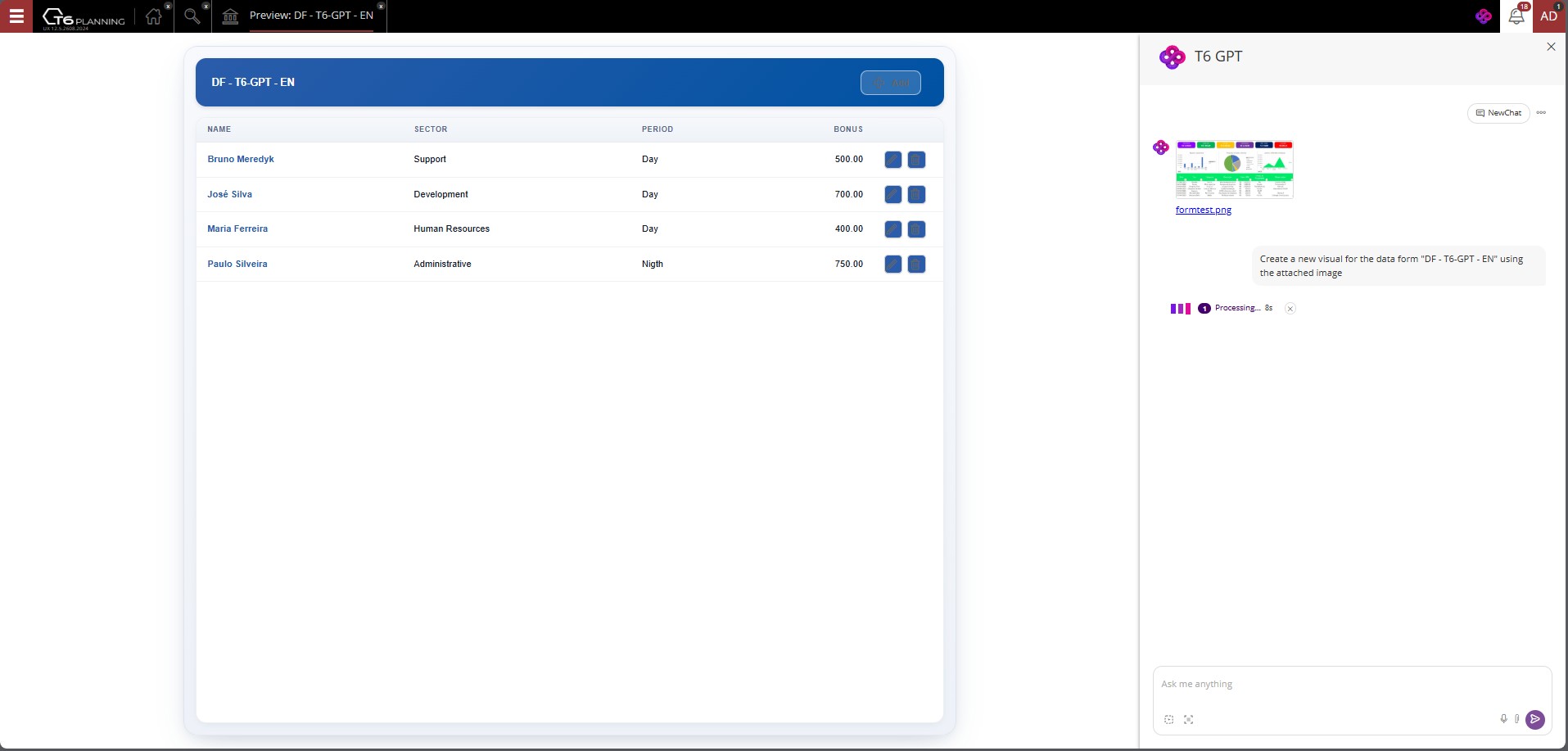This screenshot has width=1568, height=751.
Task: Select the name Bruno Meredyk
Action: pos(241,159)
